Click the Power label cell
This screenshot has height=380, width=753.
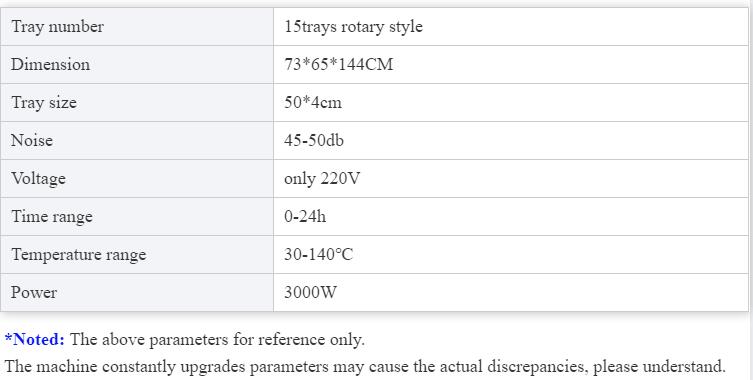click(x=137, y=292)
